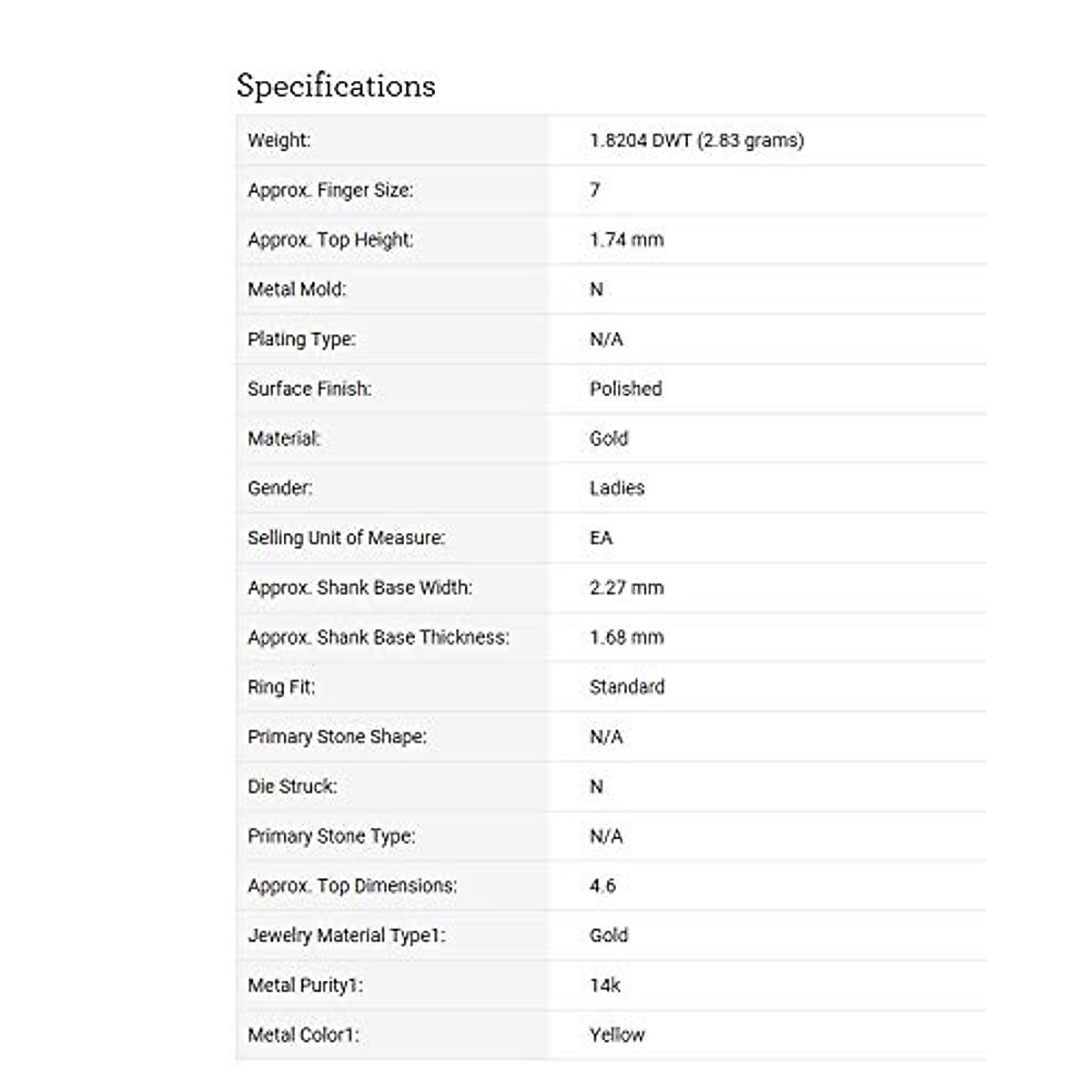The width and height of the screenshot is (1092, 1092).
Task: Select the Standard ring fit value
Action: click(x=626, y=687)
